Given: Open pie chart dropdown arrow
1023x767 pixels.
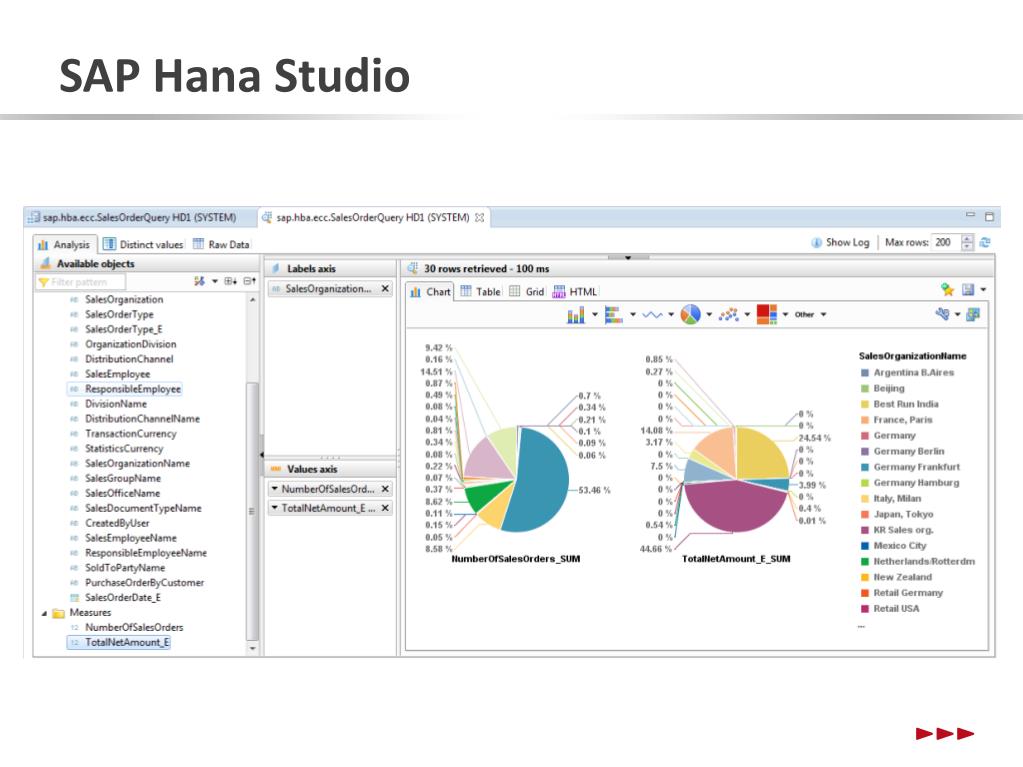Looking at the screenshot, I should (x=709, y=314).
